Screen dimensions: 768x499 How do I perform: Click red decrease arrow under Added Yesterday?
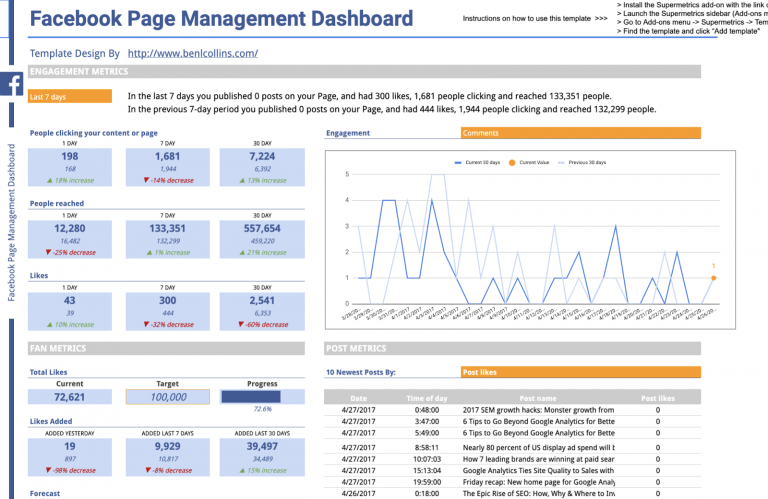click(46, 470)
